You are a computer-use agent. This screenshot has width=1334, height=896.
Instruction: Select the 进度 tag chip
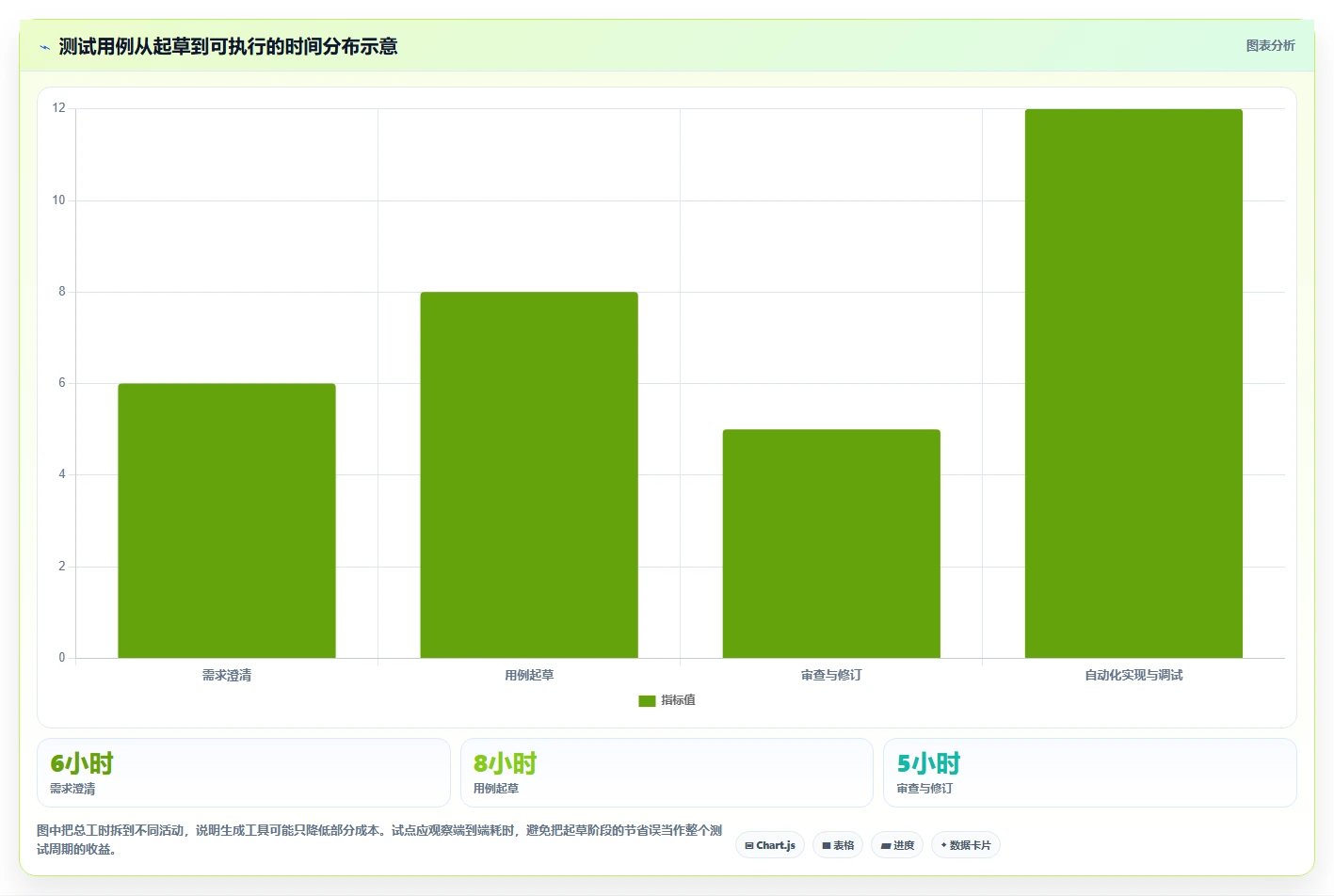click(x=897, y=845)
